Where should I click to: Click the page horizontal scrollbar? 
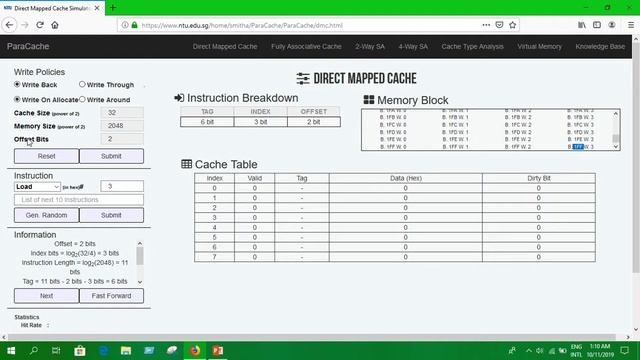pos(312,337)
